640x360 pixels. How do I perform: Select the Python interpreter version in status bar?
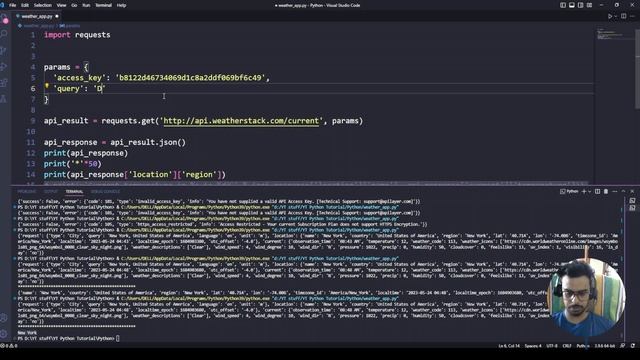click(x=605, y=346)
